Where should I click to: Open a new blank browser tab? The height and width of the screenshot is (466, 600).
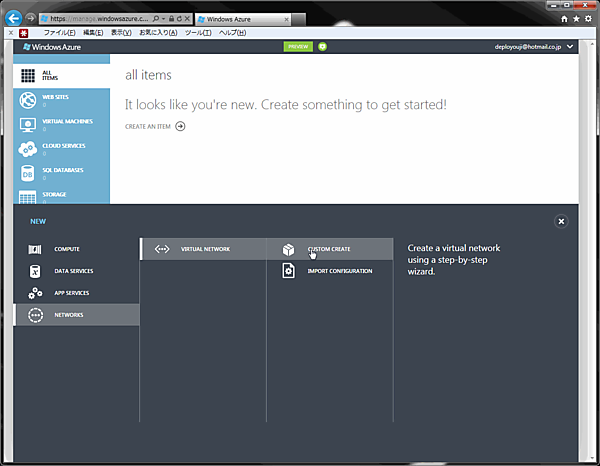coord(298,19)
